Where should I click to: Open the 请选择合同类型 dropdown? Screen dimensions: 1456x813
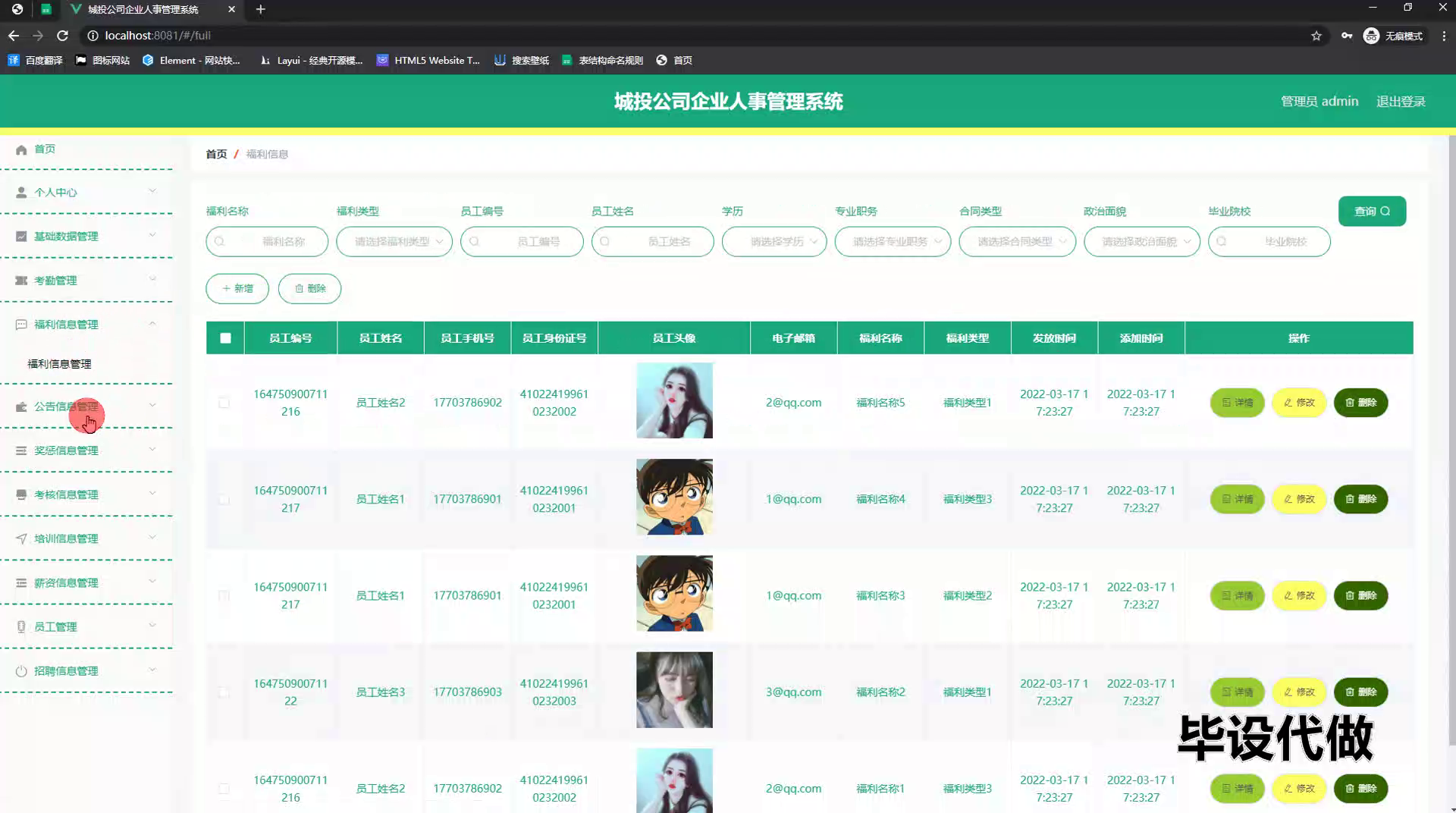click(x=1017, y=242)
